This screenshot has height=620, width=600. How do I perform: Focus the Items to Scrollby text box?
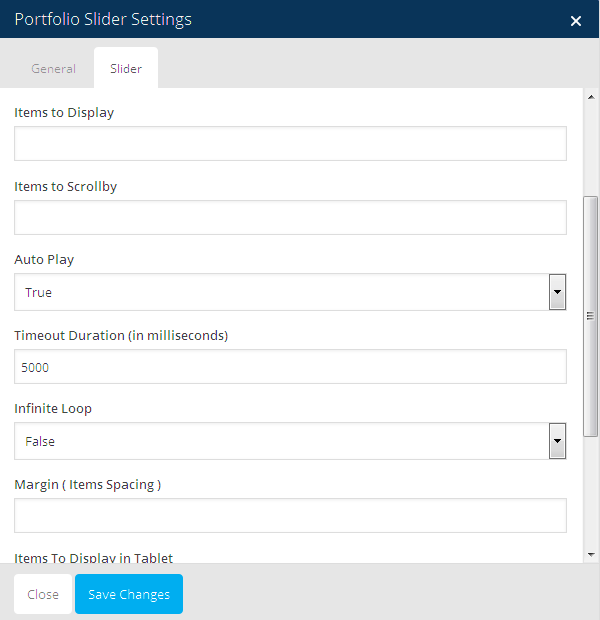[x=290, y=218]
